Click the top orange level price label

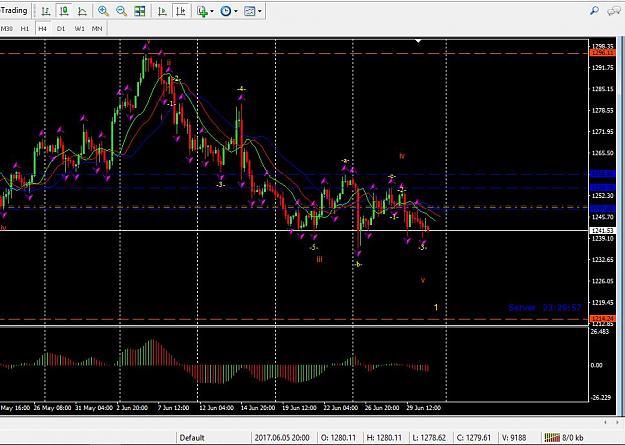pos(602,53)
